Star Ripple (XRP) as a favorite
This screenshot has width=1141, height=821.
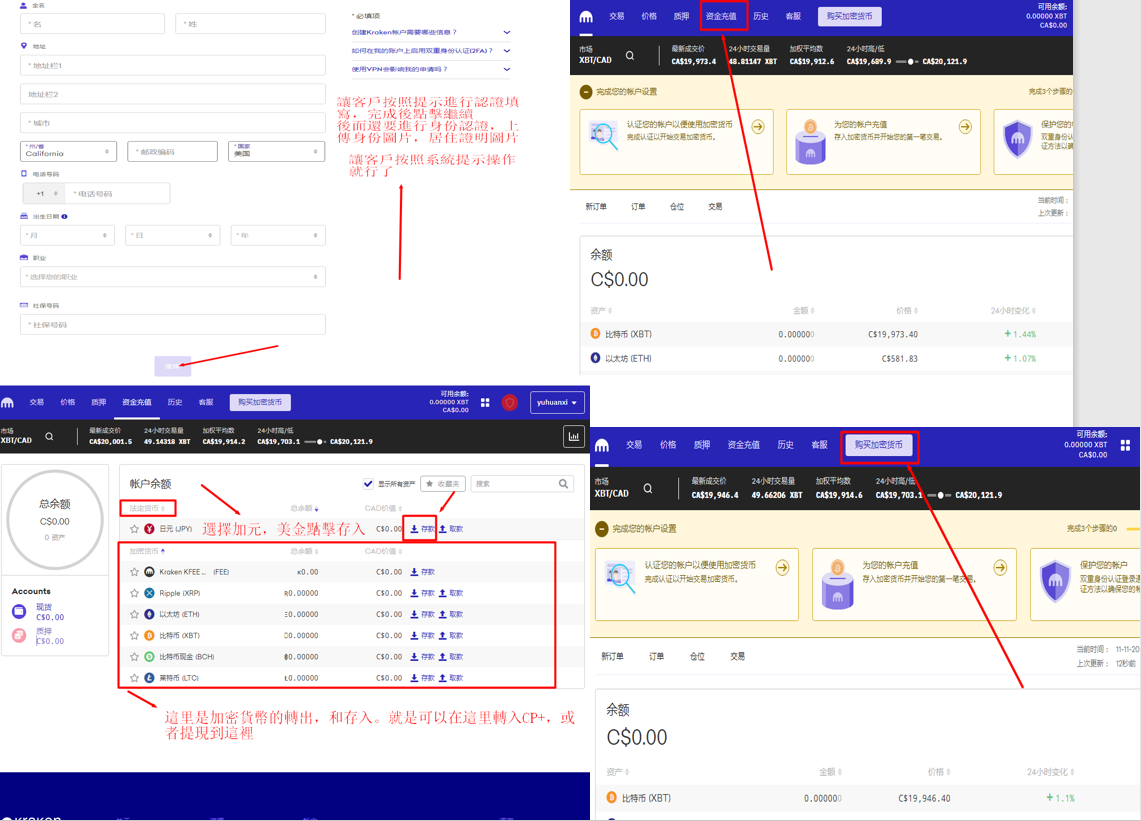(134, 593)
